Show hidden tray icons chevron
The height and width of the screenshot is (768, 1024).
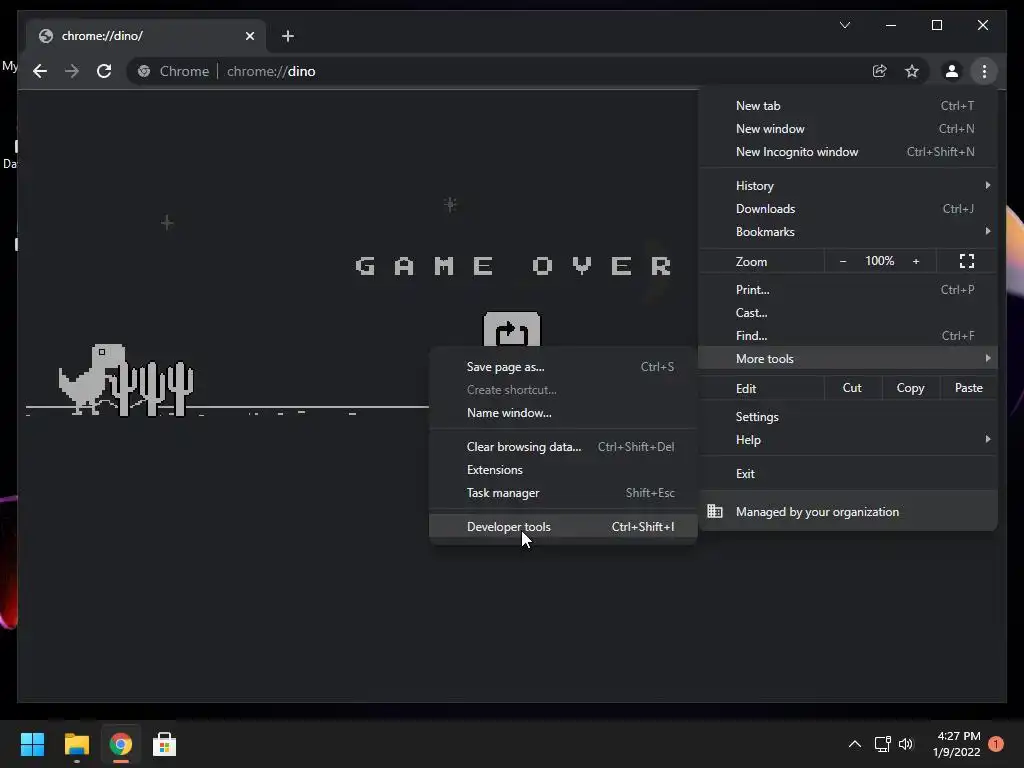click(x=854, y=744)
